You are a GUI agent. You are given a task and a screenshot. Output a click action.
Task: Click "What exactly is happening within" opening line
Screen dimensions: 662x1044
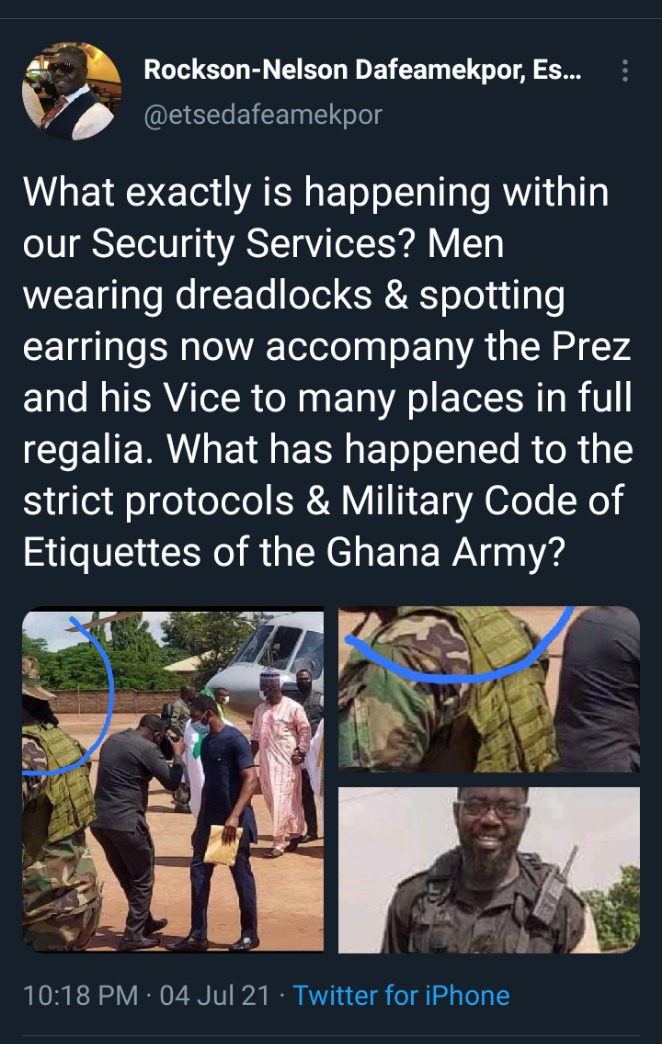[x=316, y=193]
